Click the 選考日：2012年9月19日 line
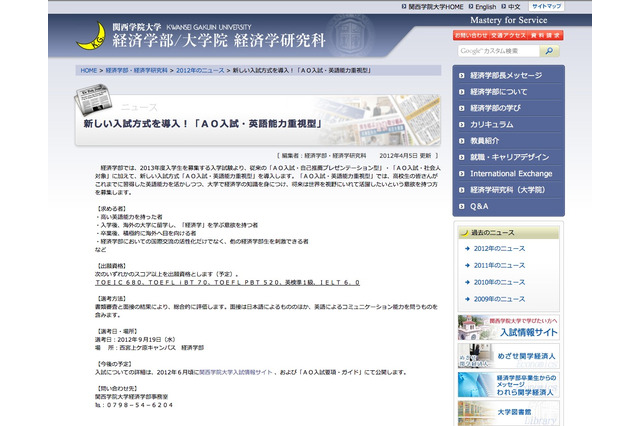 click(x=135, y=339)
